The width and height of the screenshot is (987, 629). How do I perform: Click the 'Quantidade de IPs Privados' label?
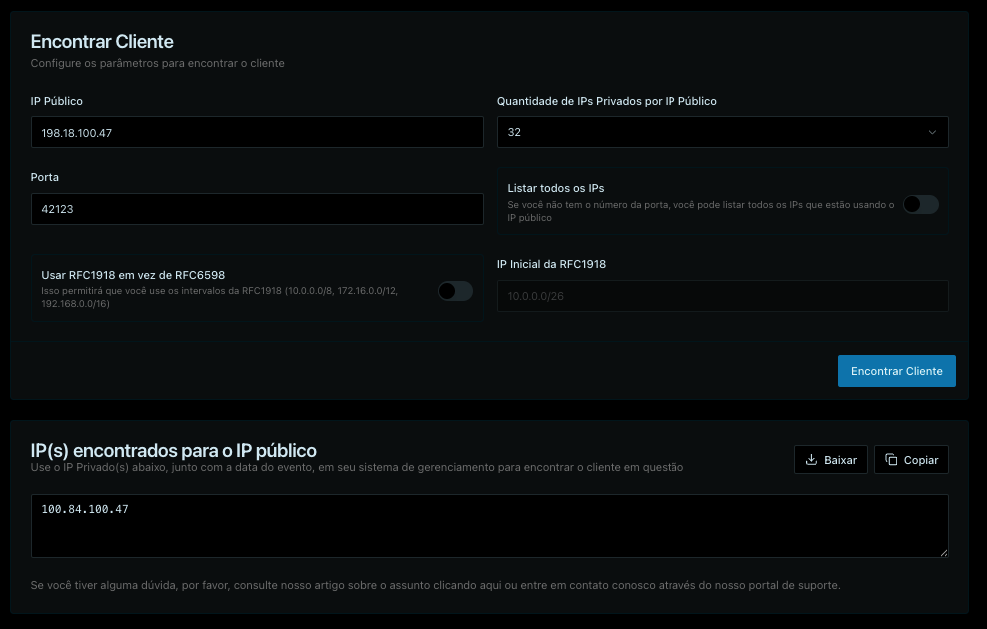[607, 101]
